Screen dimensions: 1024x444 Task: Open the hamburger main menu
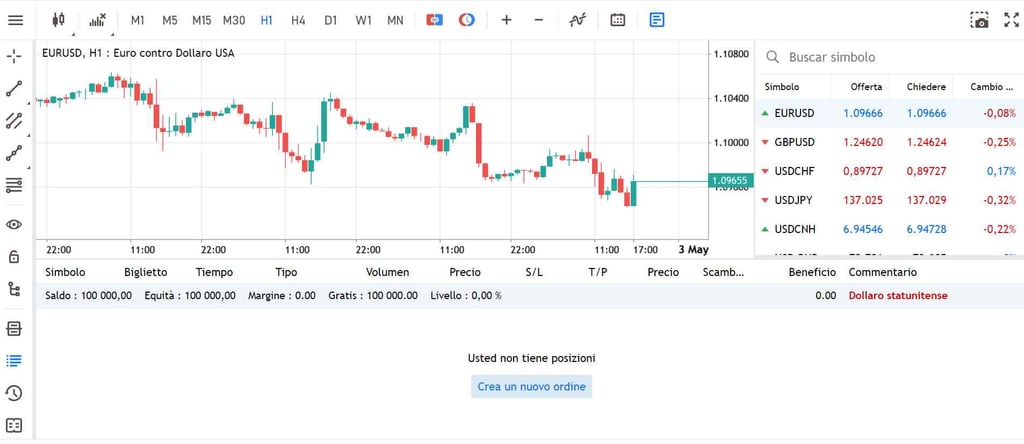point(15,20)
